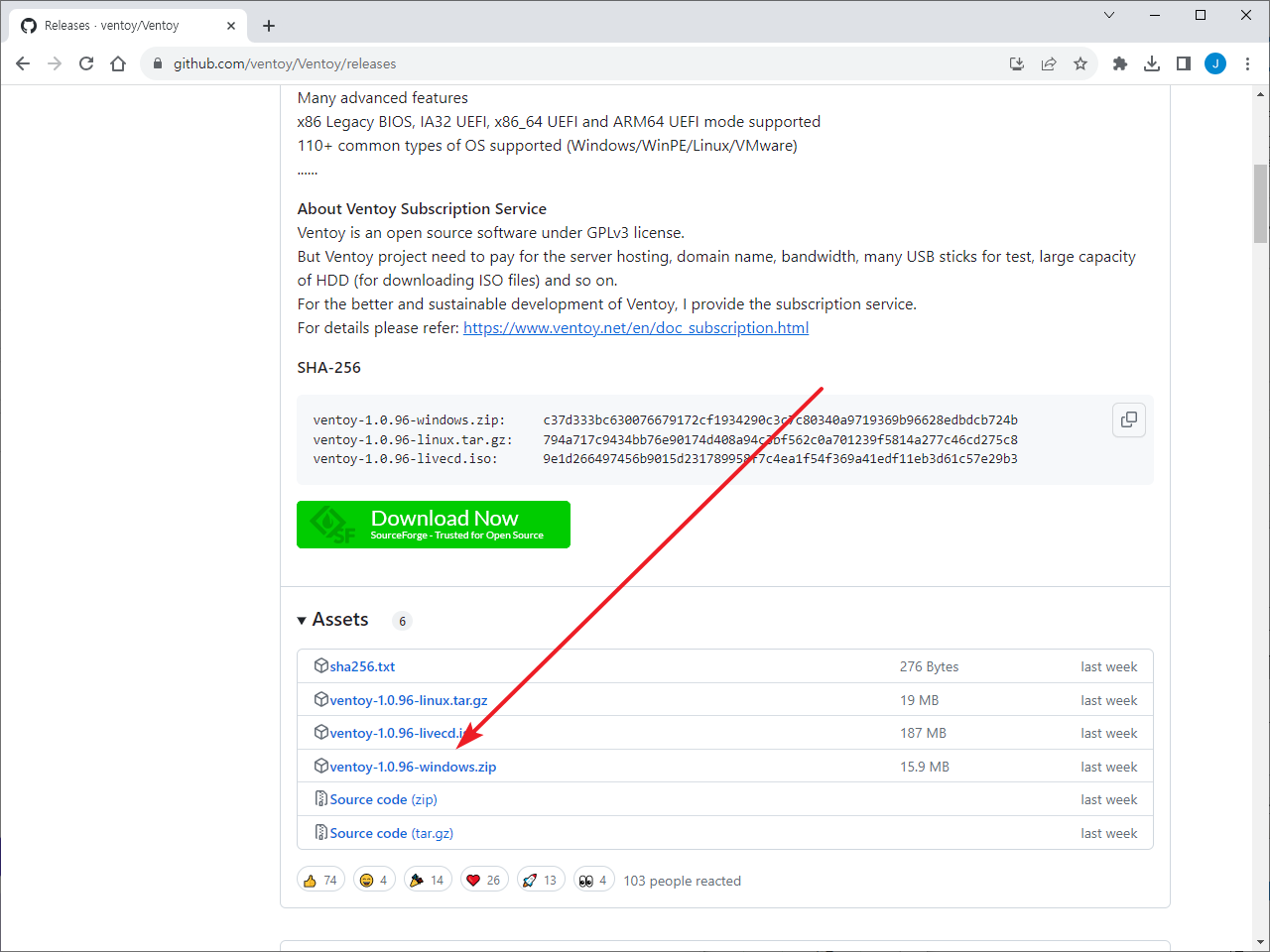
Task: Click the eyes reaction with 4
Action: click(x=594, y=881)
